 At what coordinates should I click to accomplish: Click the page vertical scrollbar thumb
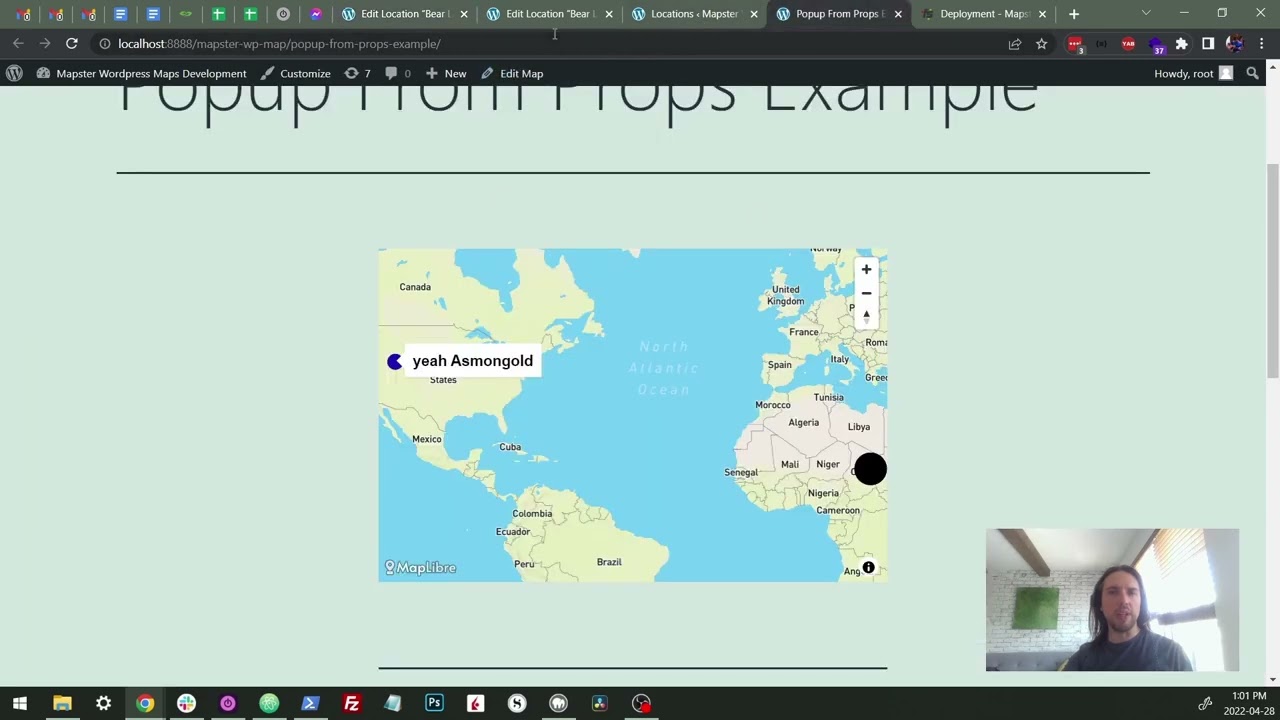tap(1272, 271)
